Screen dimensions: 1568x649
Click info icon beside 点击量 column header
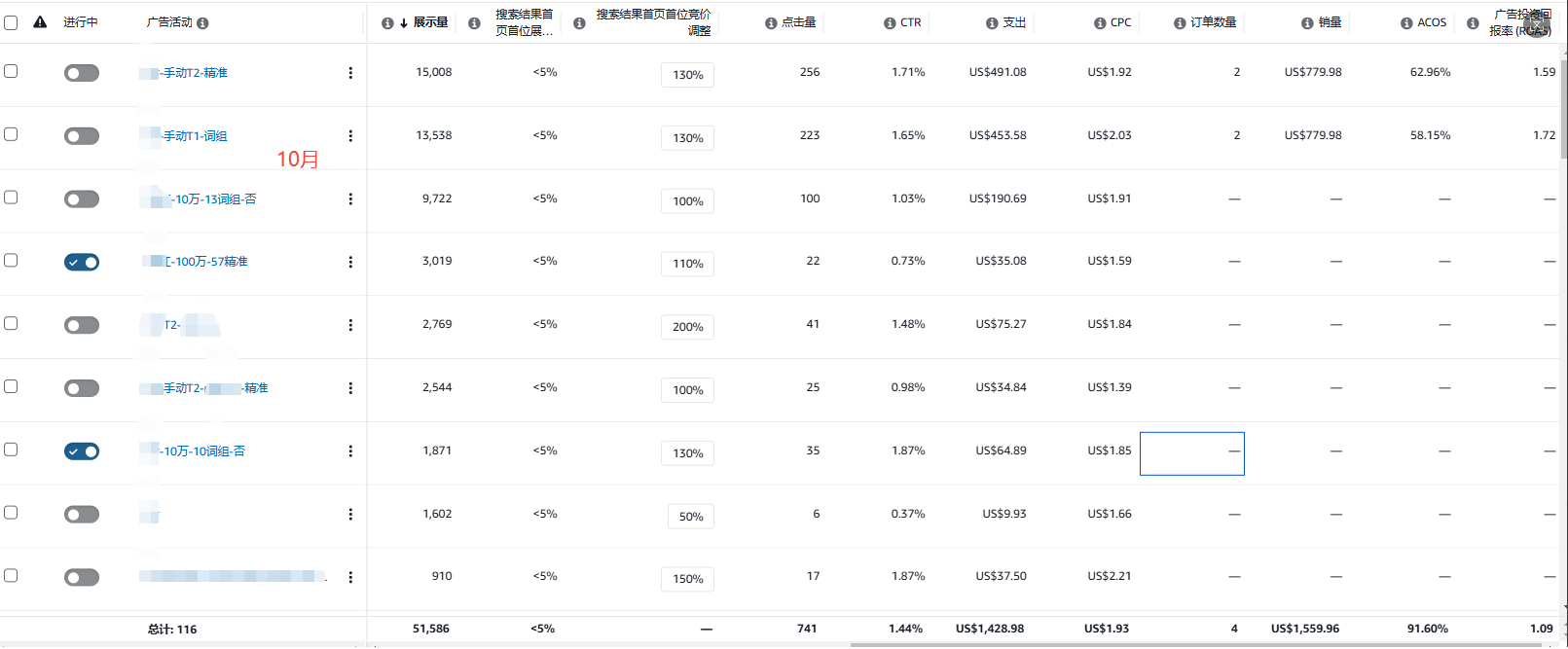point(771,23)
